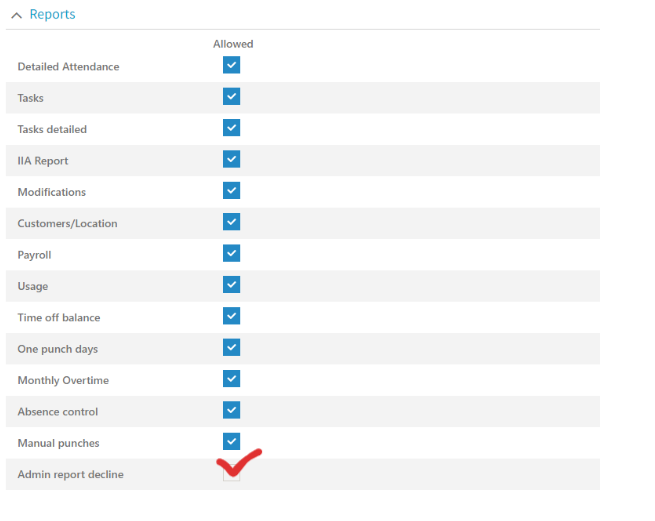Toggle Modifications report checkbox off
The height and width of the screenshot is (521, 655).
click(232, 191)
